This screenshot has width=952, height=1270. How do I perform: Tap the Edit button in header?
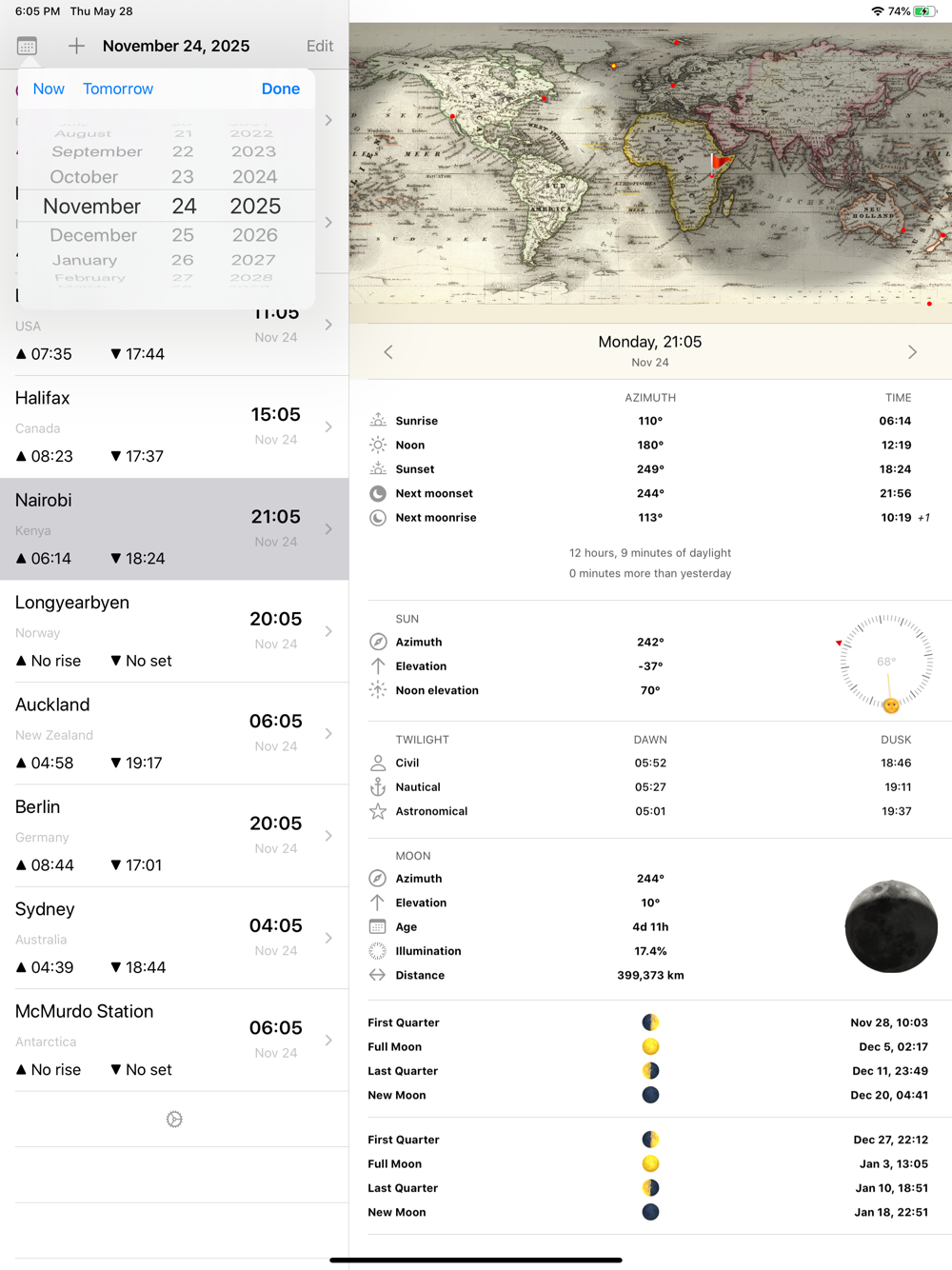[x=320, y=46]
